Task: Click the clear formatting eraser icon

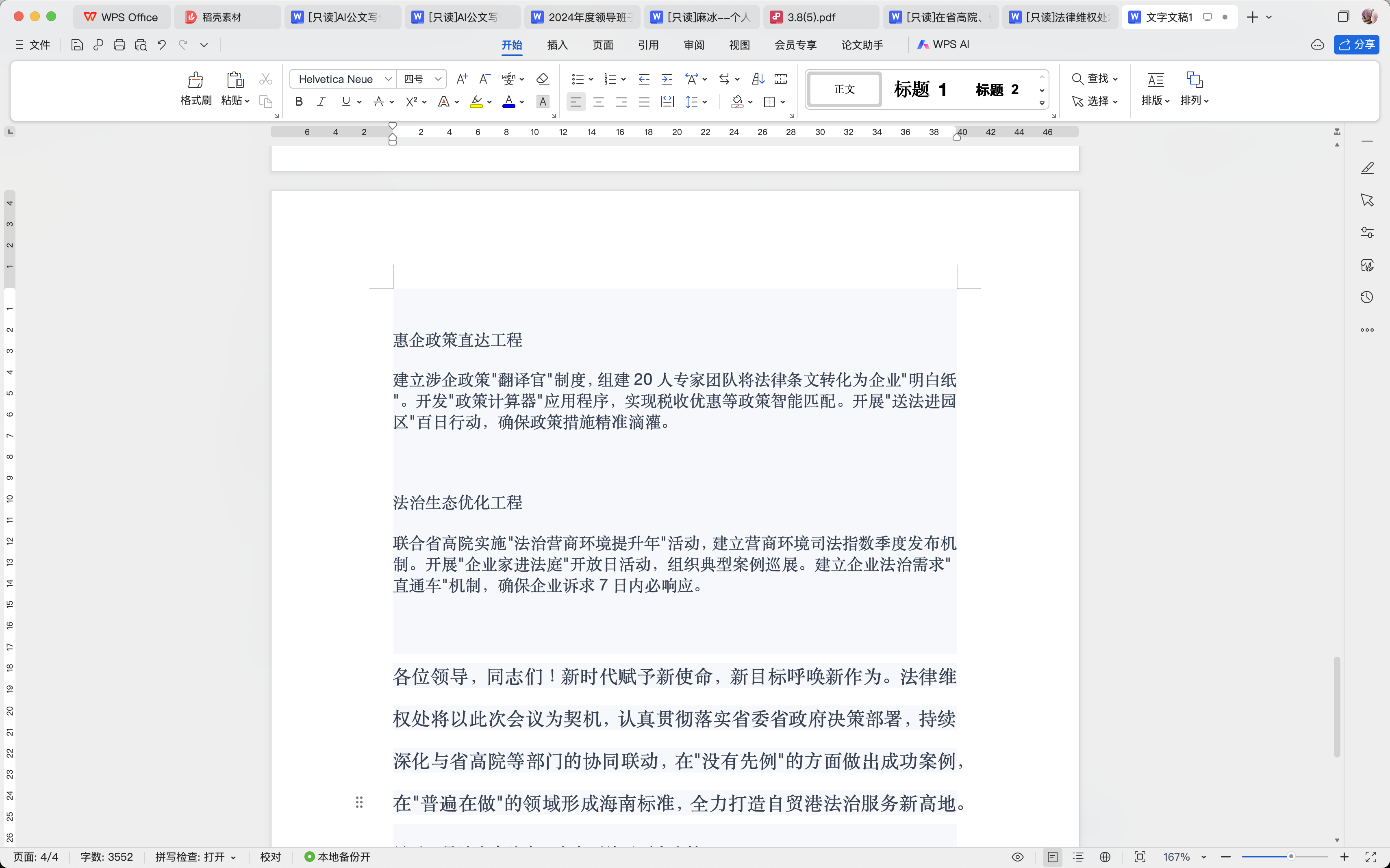Action: point(542,79)
